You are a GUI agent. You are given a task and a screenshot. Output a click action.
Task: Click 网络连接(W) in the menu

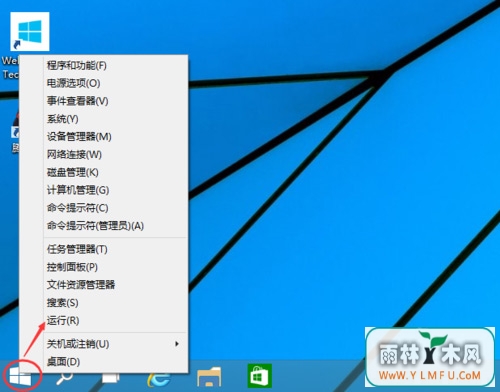[x=104, y=155]
